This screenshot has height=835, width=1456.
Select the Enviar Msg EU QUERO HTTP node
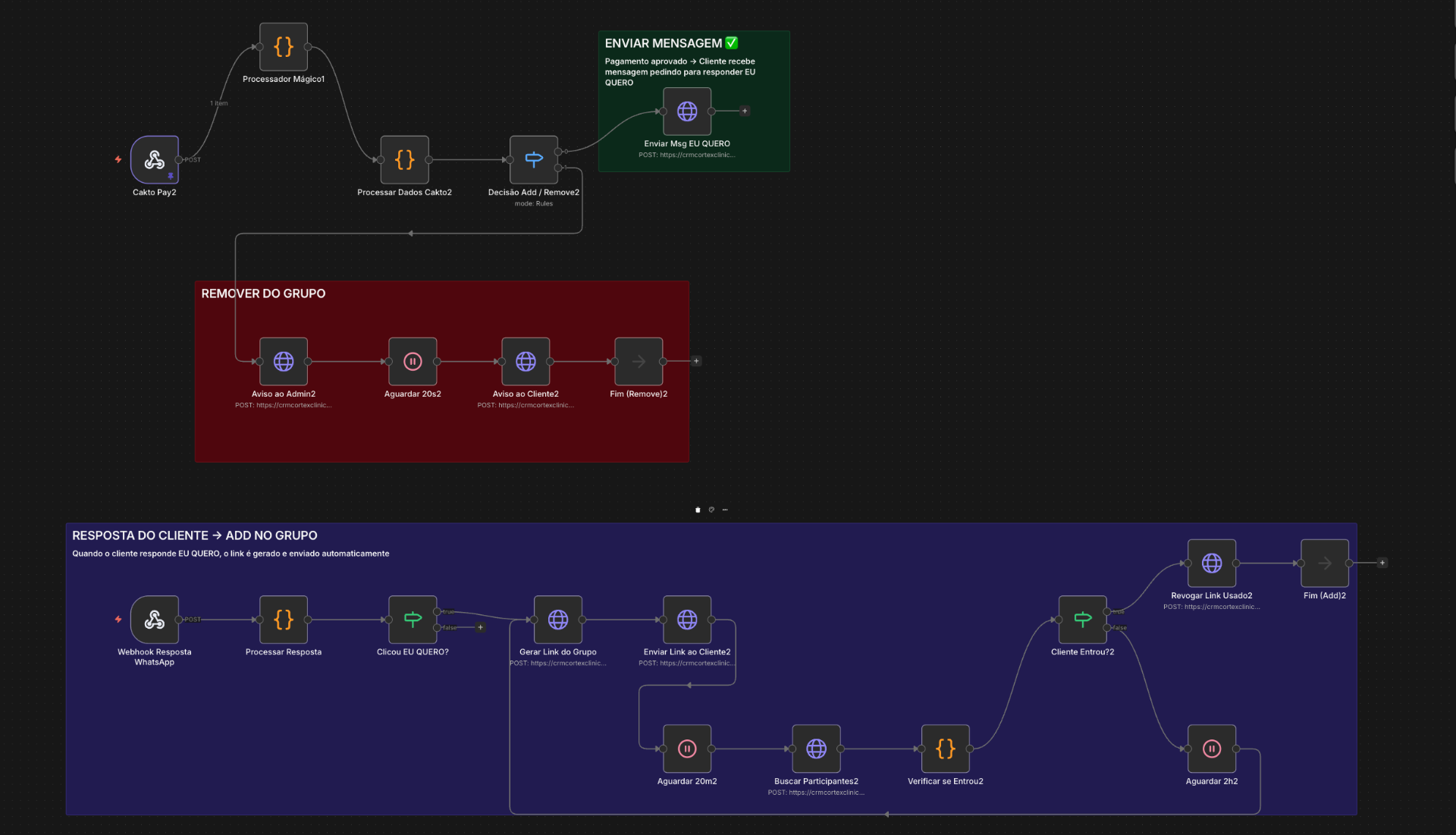tap(687, 111)
